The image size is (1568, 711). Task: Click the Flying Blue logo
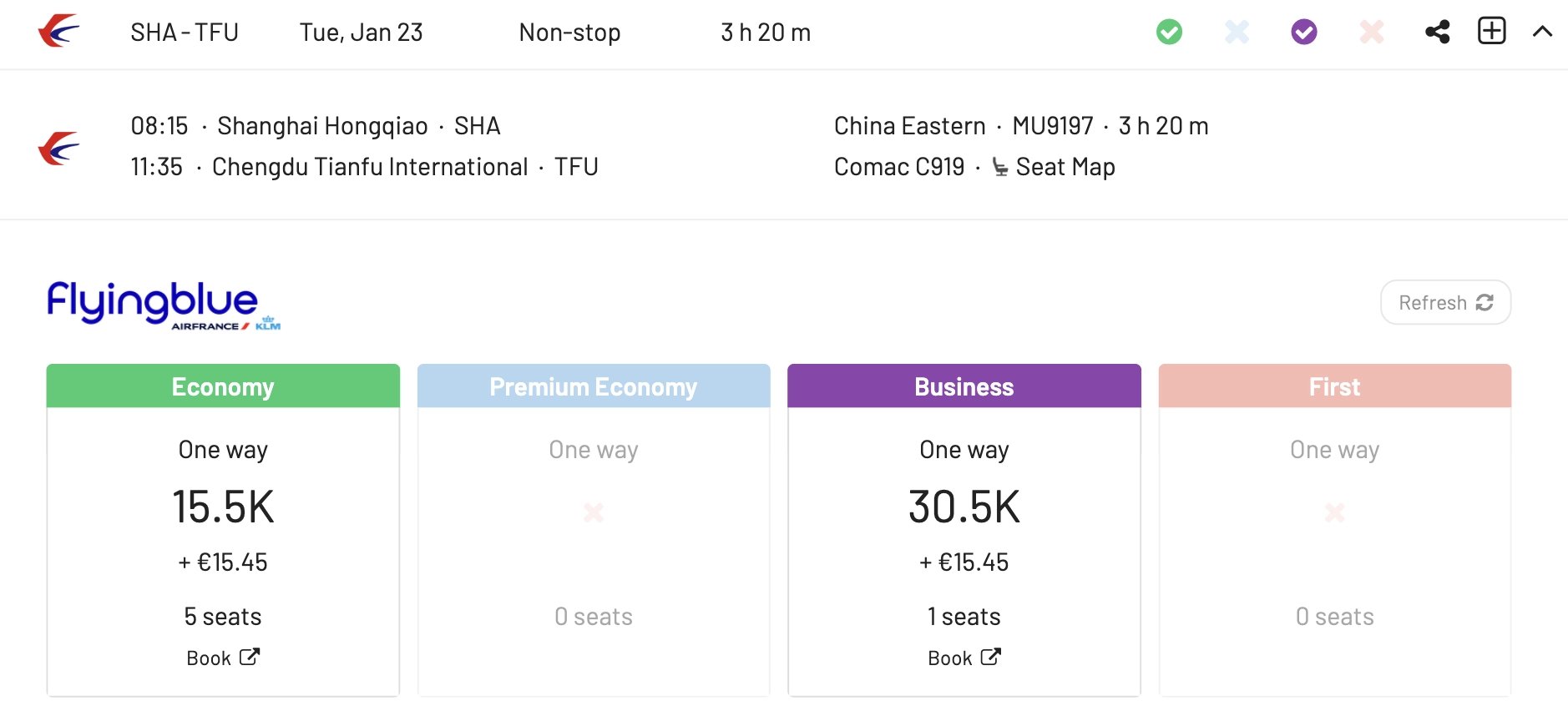click(164, 305)
